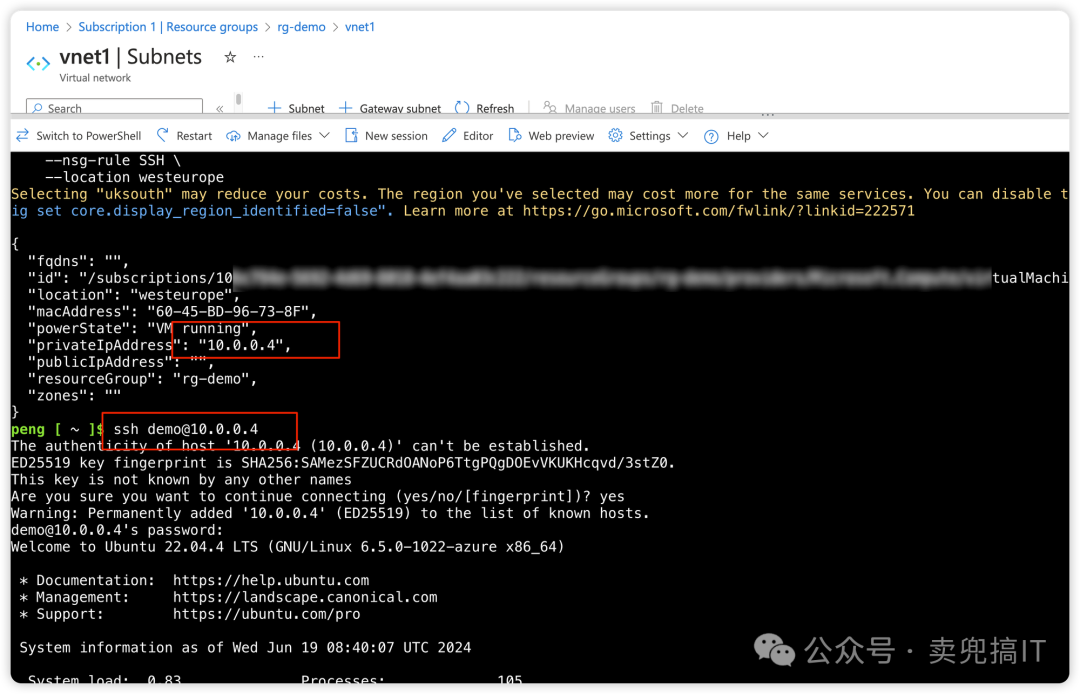Image resolution: width=1080 pixels, height=694 pixels.
Task: Navigate to rg-demo breadcrumb link
Action: point(301,27)
